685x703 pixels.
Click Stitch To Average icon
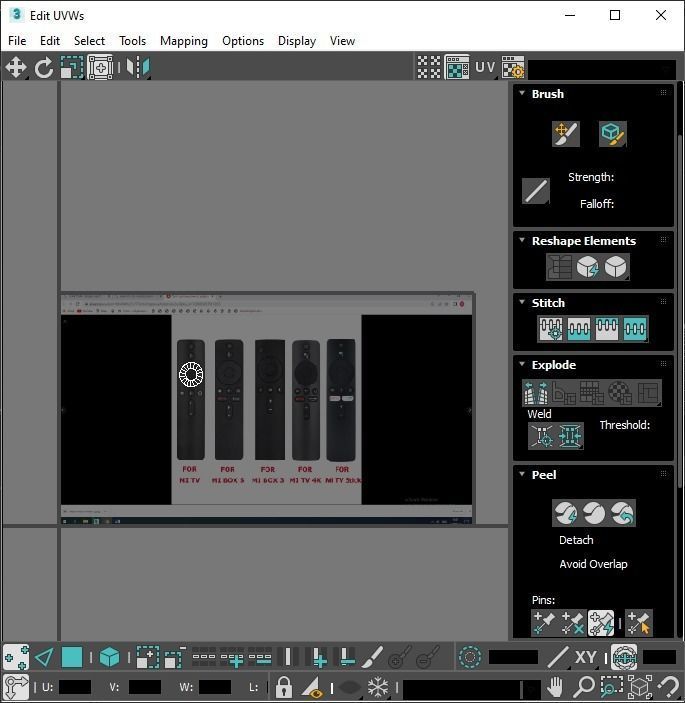(579, 329)
